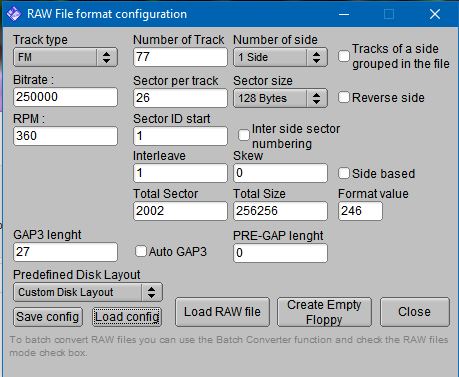Focus the Skew input field
This screenshot has height=377, width=459.
click(280, 173)
